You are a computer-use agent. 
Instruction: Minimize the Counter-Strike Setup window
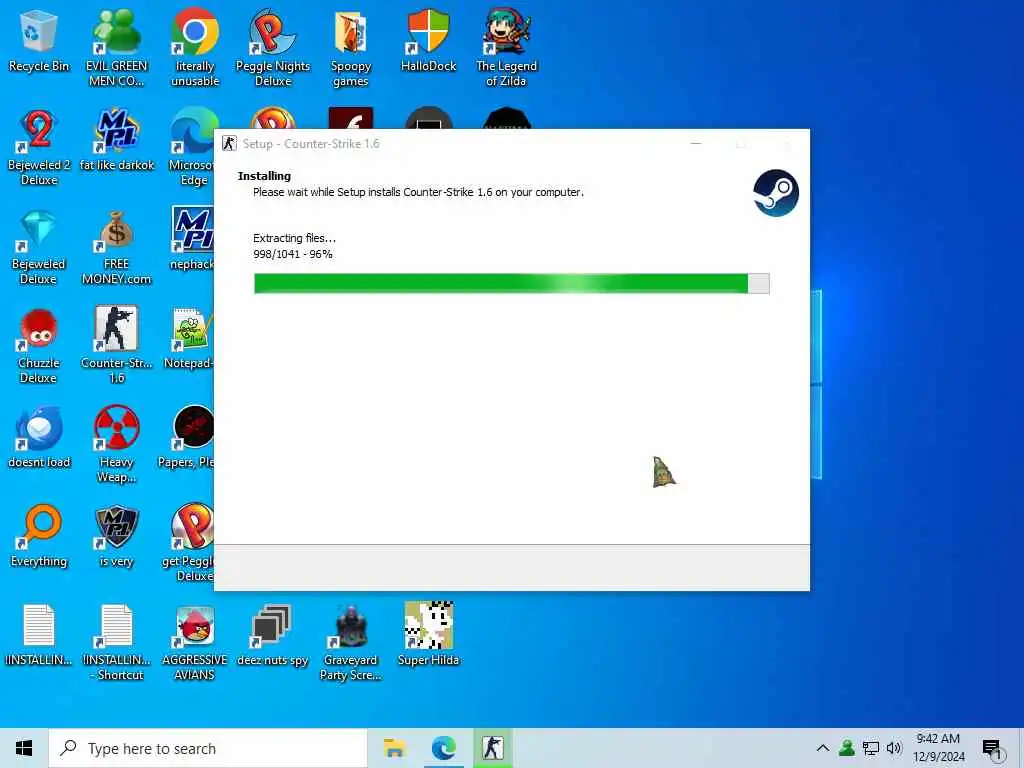[x=696, y=144]
